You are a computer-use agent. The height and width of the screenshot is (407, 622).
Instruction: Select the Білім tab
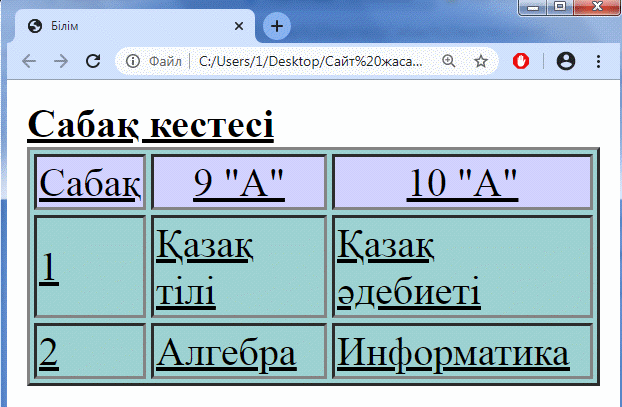point(135,26)
